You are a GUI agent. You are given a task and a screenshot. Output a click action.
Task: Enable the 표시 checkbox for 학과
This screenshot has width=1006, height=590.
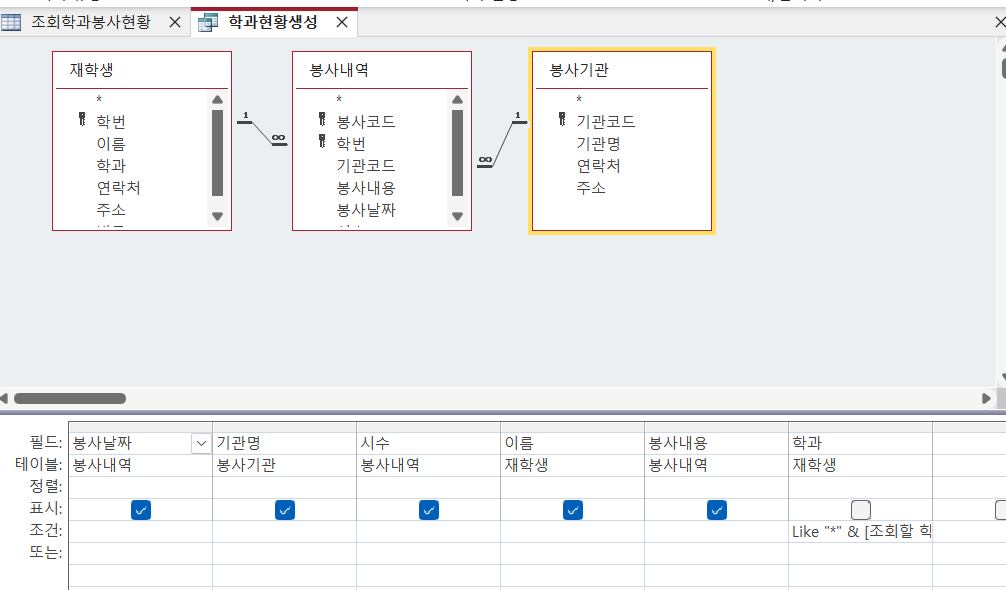click(x=861, y=510)
